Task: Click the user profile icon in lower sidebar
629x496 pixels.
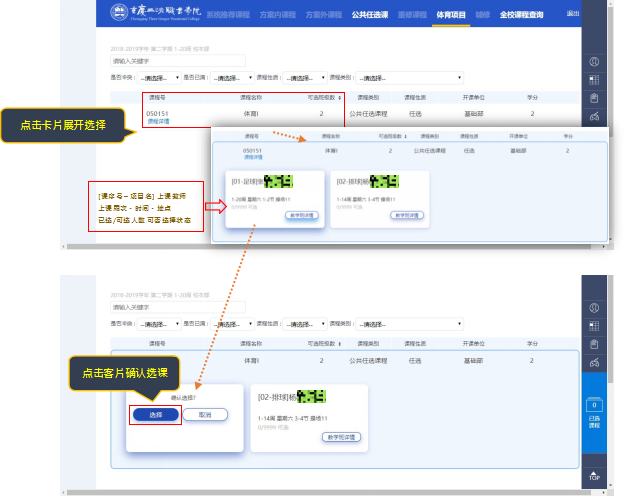Action: tap(594, 308)
